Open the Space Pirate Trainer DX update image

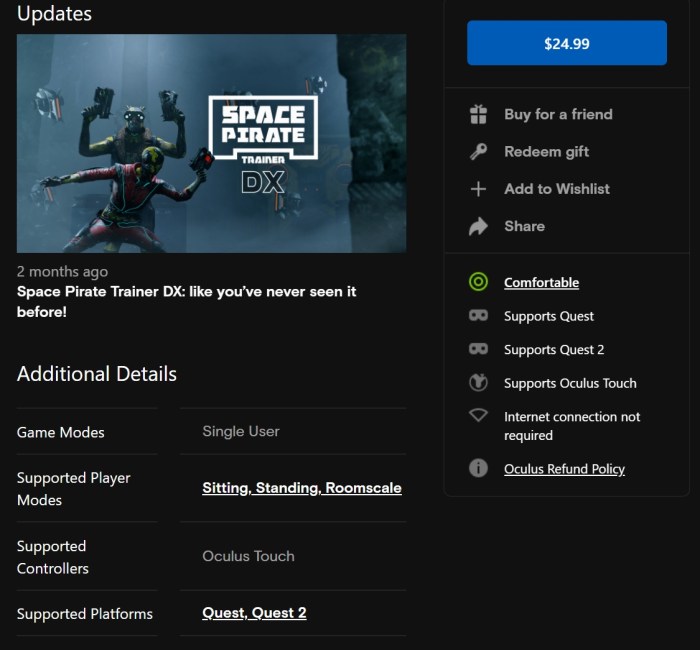tap(211, 143)
